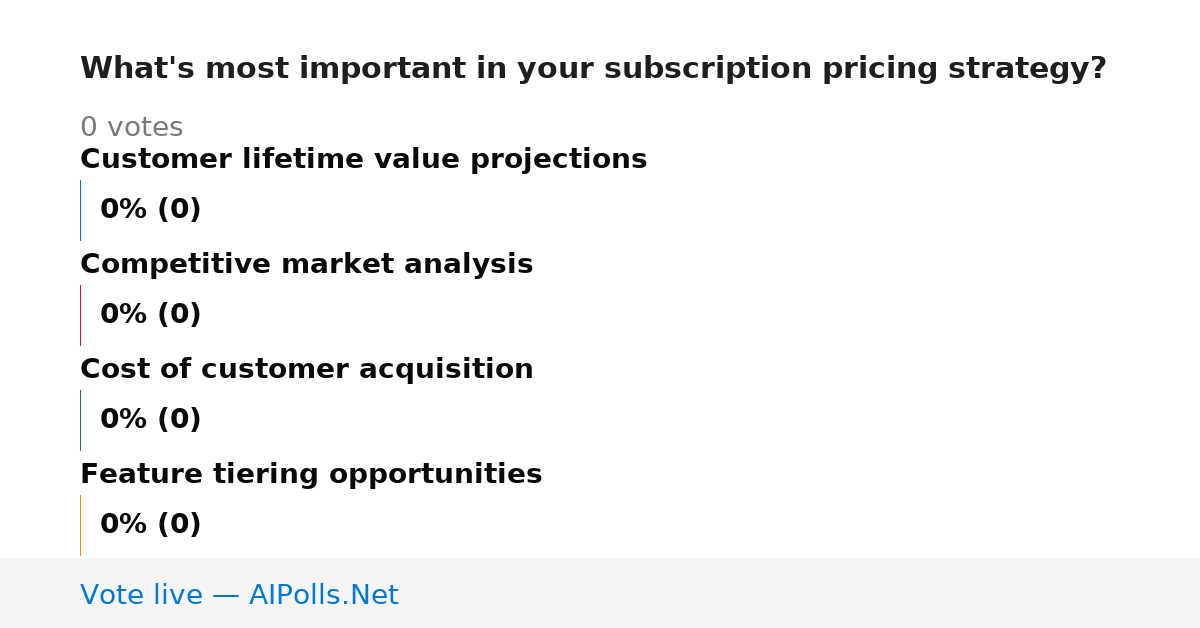Select the Cost of customer acquisition option
This screenshot has width=1200, height=628.
(x=306, y=369)
